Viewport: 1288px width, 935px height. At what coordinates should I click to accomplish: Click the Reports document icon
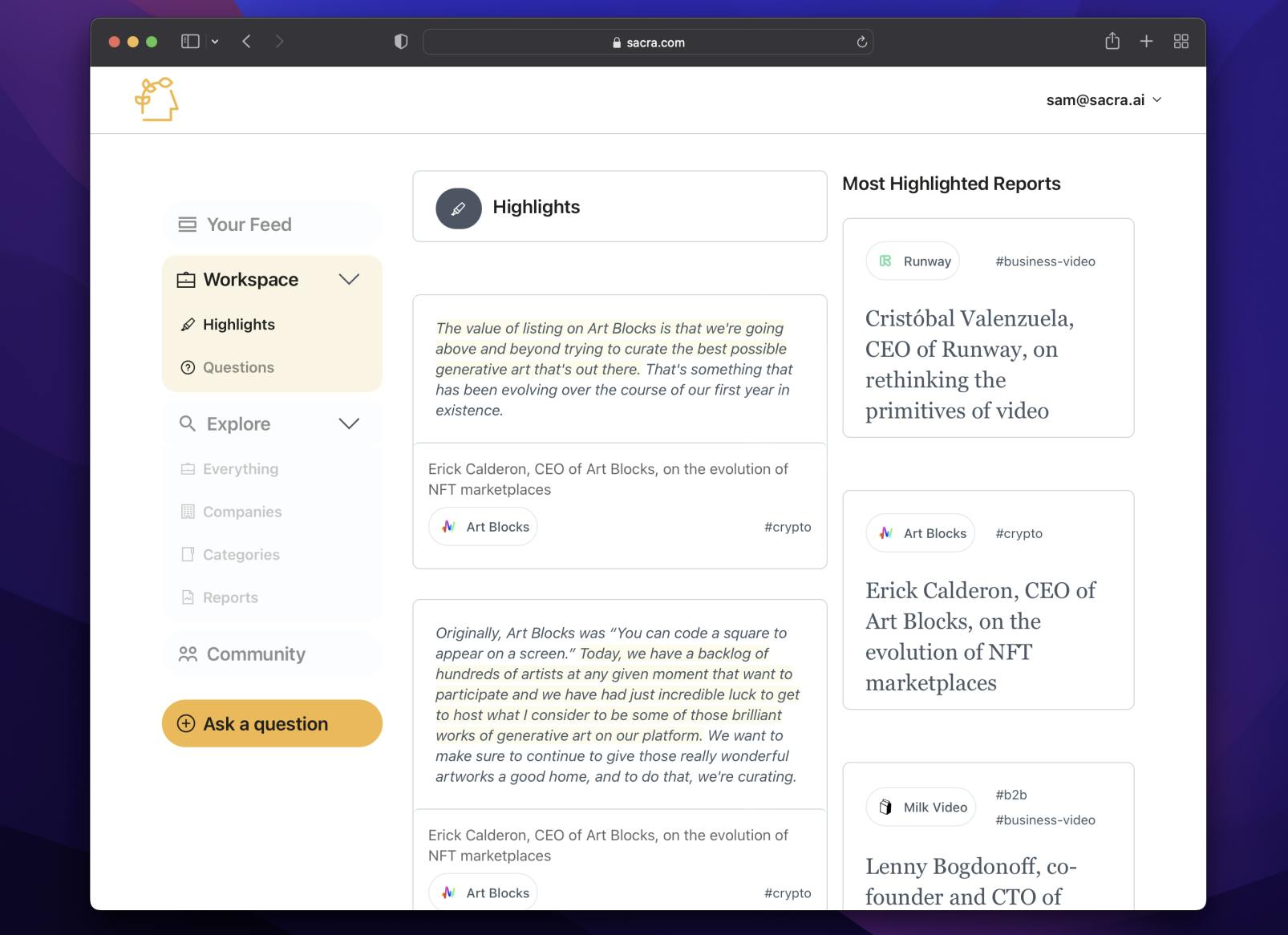click(x=188, y=597)
